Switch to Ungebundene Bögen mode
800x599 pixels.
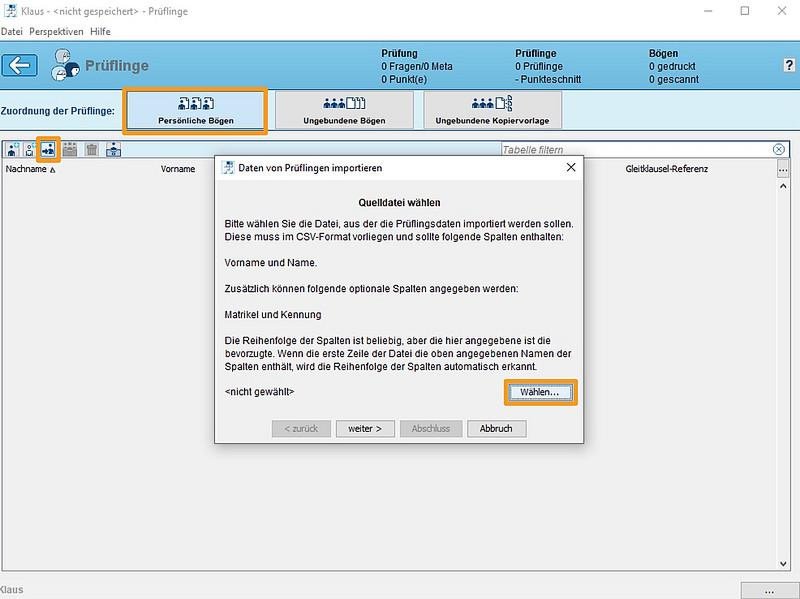click(x=344, y=110)
